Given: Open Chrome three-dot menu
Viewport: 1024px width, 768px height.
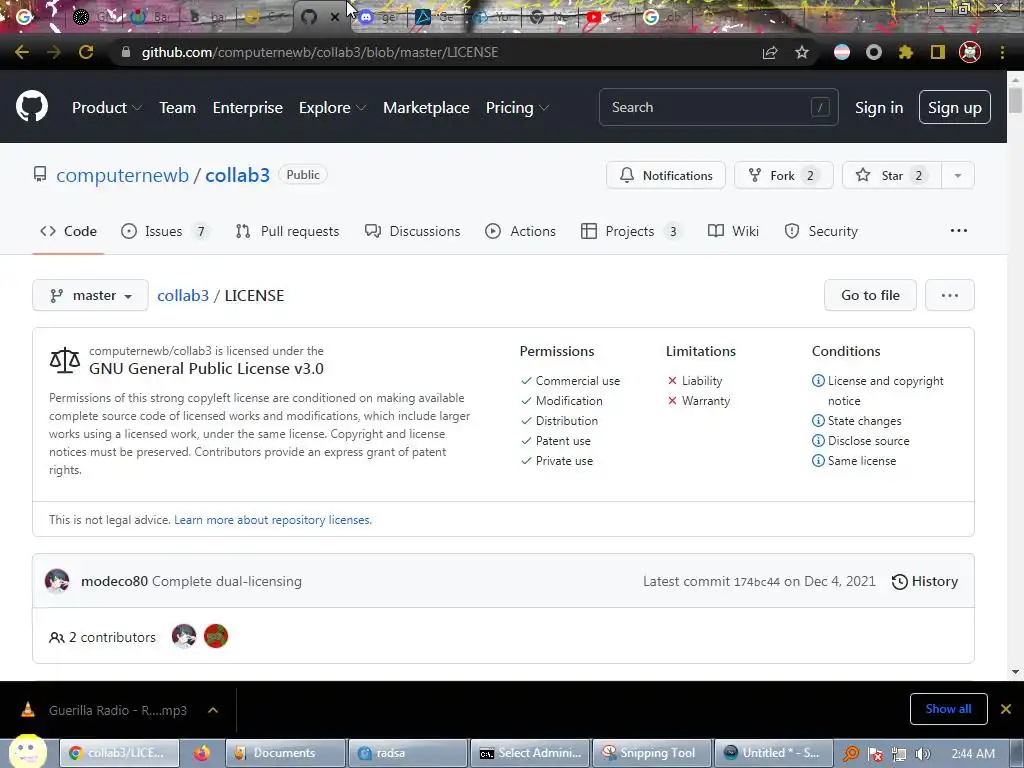Looking at the screenshot, I should (x=1002, y=52).
